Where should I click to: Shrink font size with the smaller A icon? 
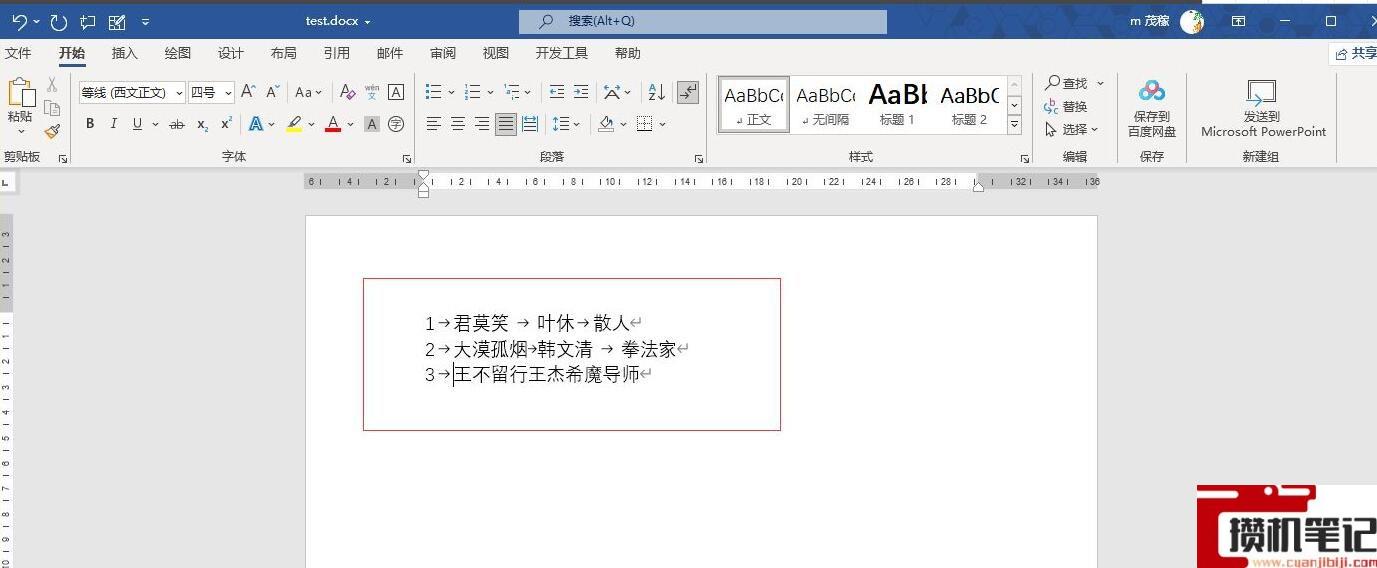(x=272, y=92)
